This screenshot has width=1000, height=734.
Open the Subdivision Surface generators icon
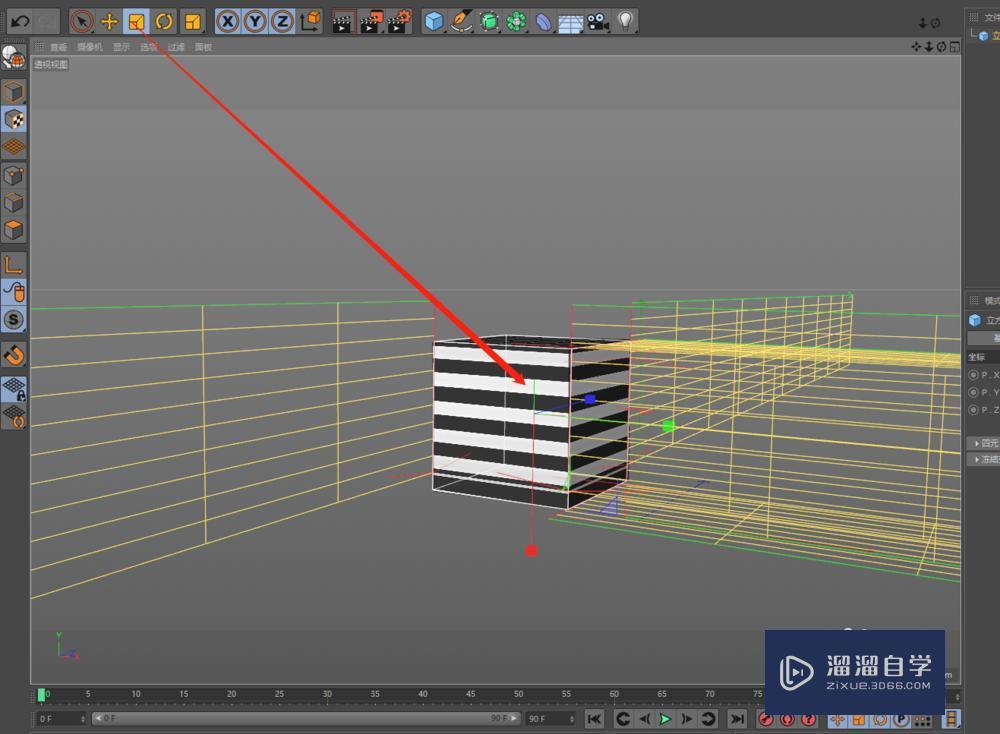489,22
